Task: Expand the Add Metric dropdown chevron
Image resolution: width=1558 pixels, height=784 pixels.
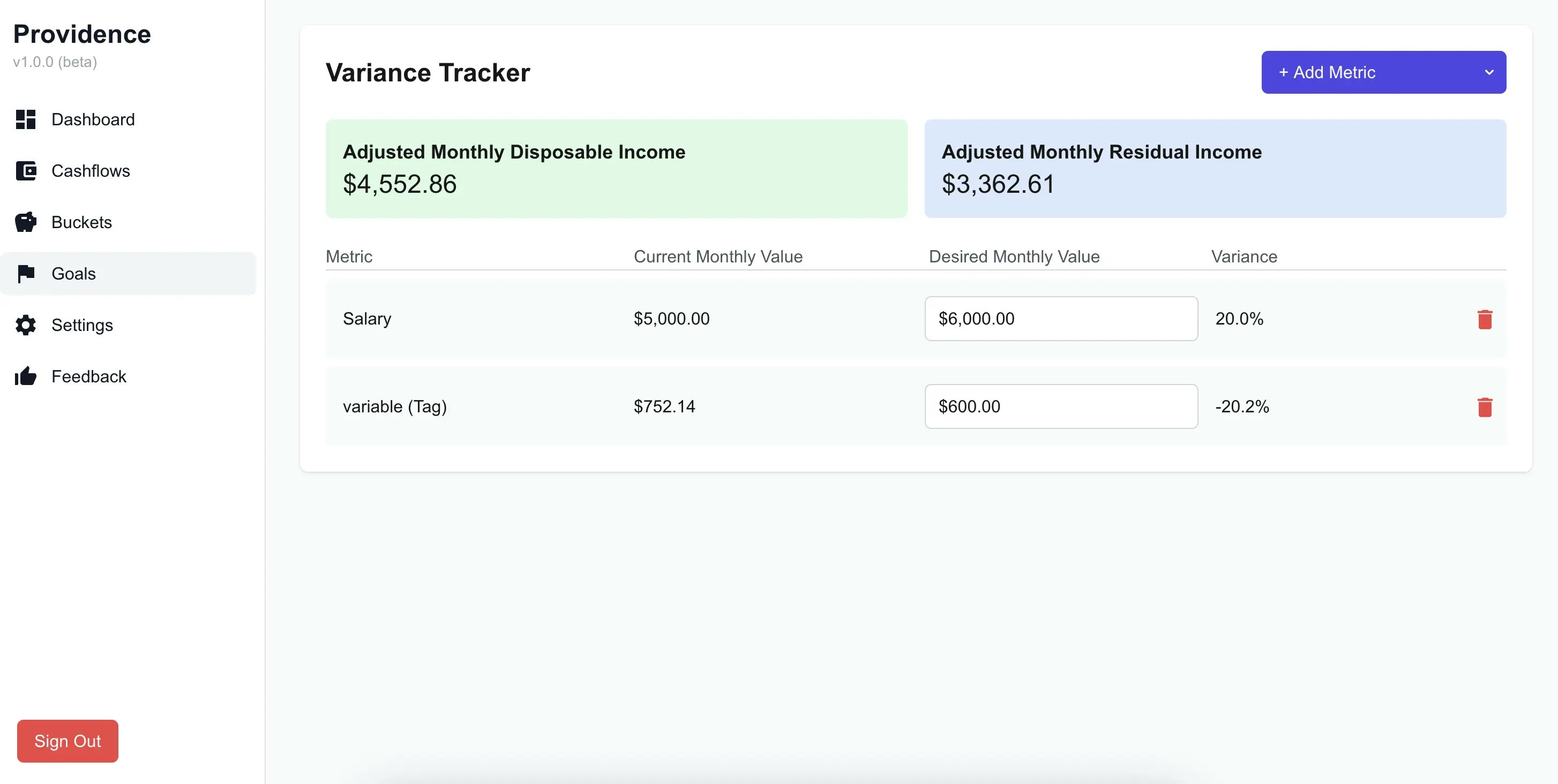Action: [x=1488, y=72]
